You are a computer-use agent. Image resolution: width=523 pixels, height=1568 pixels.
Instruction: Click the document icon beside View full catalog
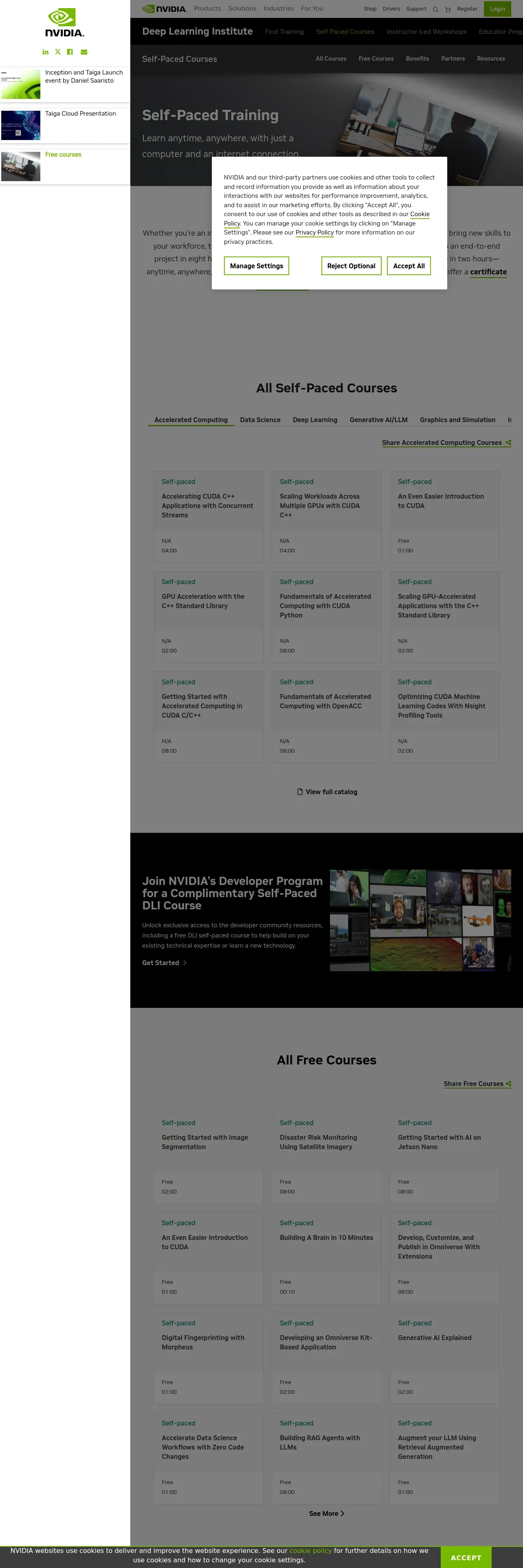click(299, 792)
